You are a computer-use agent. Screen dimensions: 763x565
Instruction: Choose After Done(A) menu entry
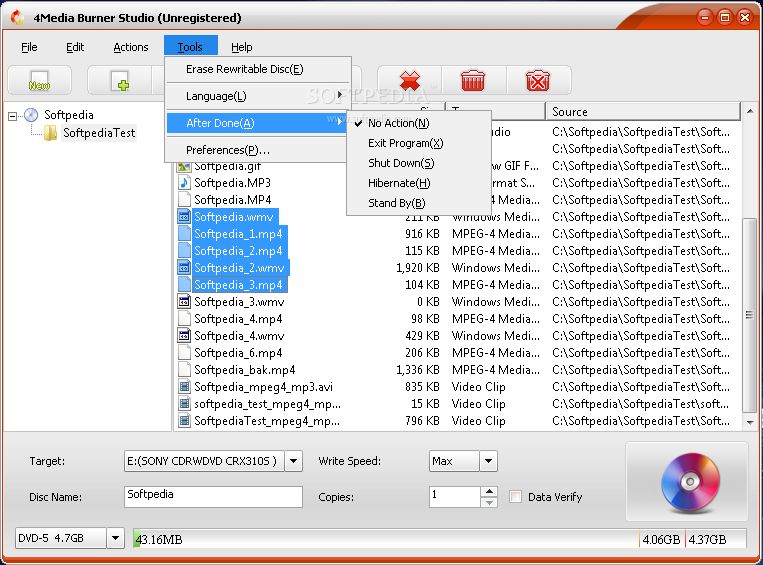(258, 123)
